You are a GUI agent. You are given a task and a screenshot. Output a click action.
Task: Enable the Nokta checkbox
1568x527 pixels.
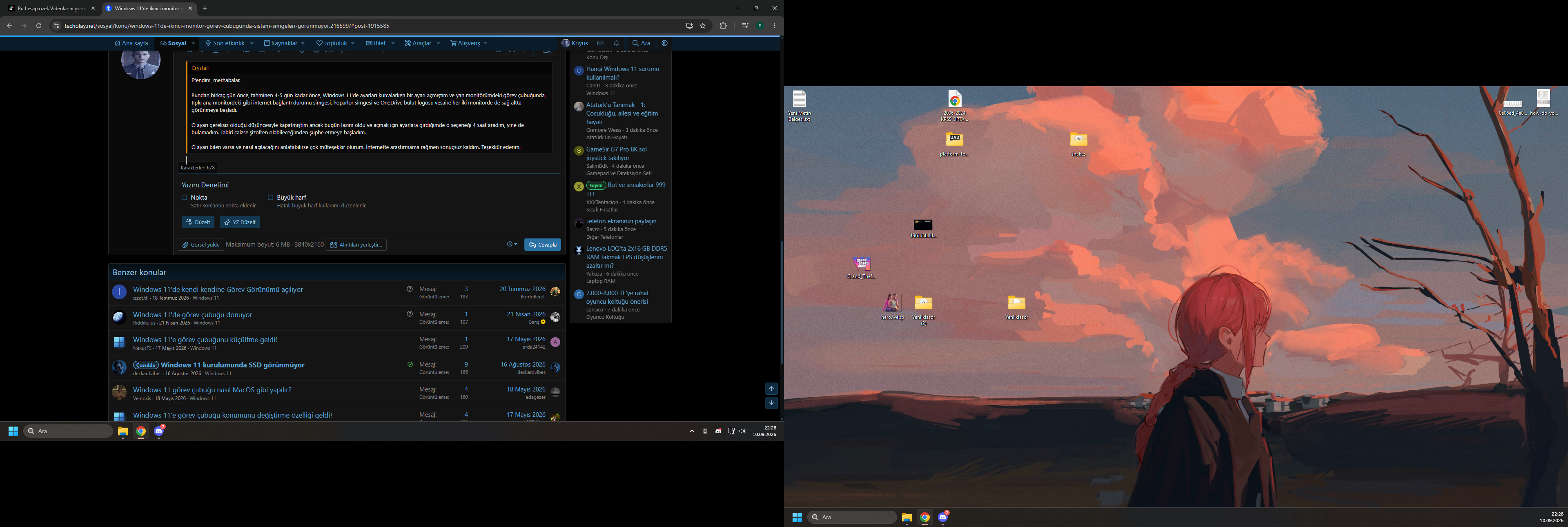point(185,197)
